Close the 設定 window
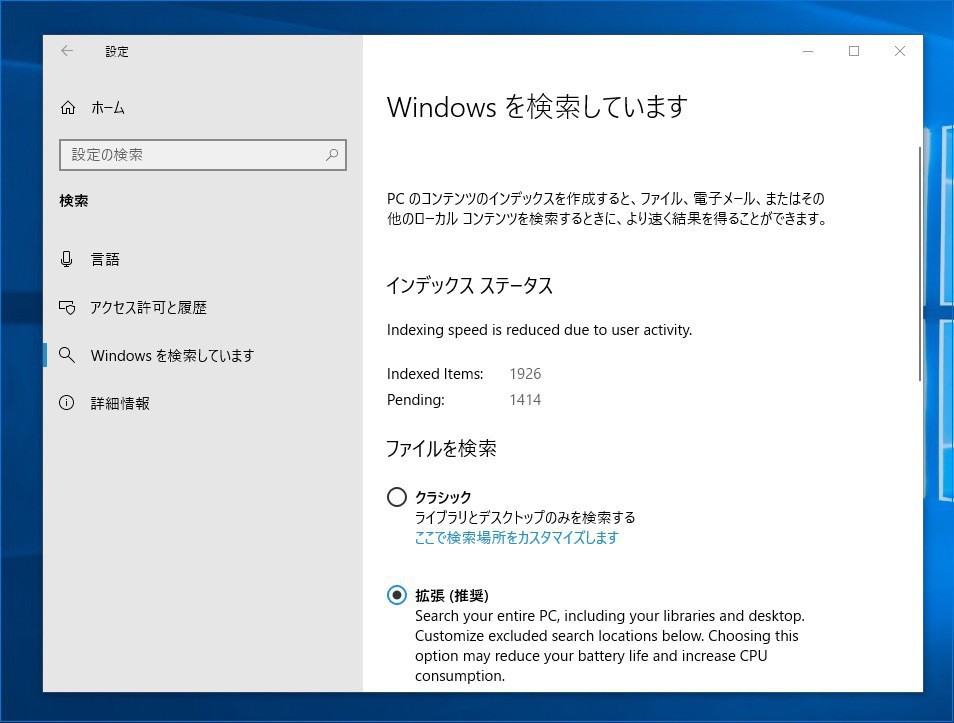 pos(900,51)
